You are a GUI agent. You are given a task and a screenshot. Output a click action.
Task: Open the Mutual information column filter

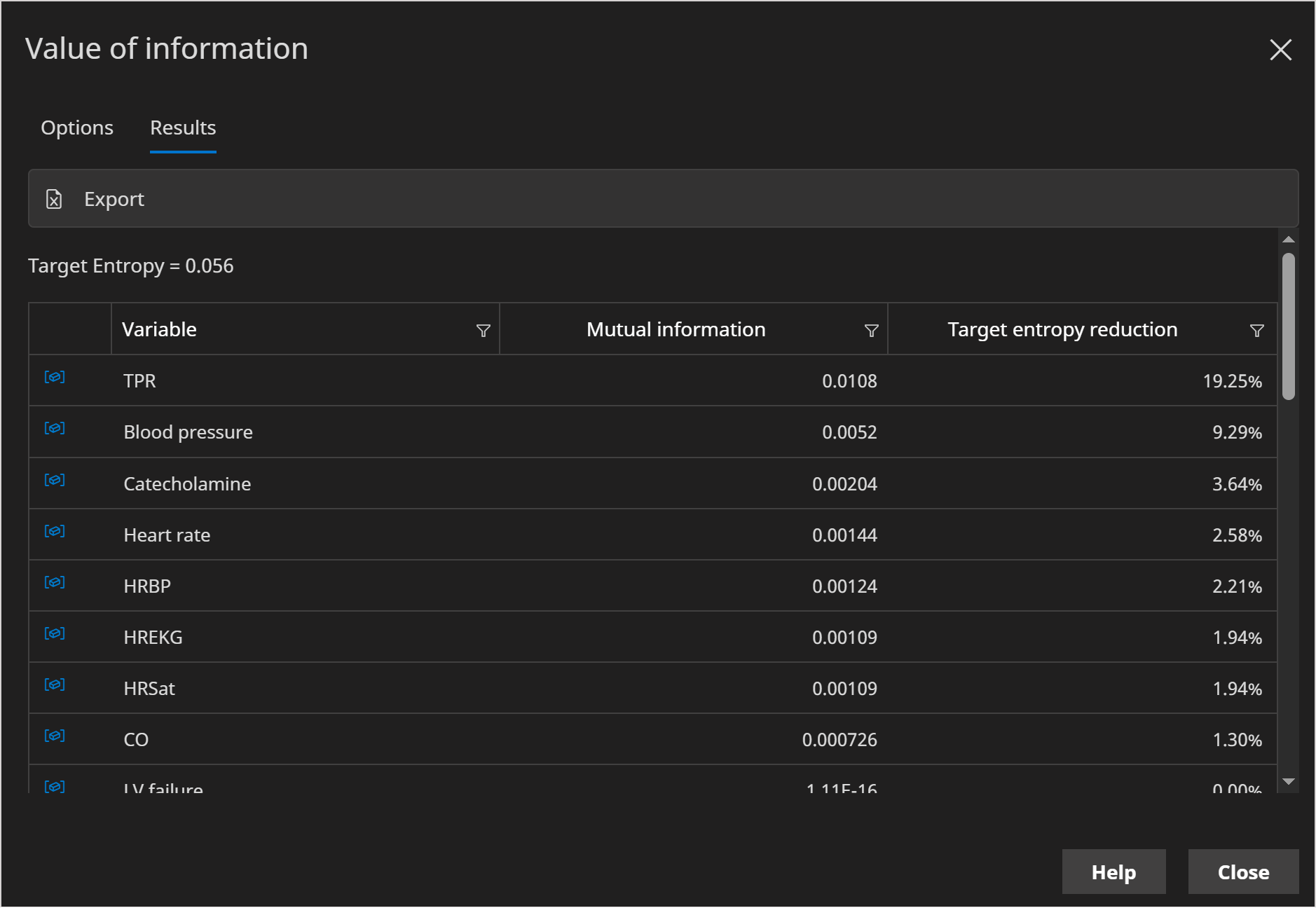[871, 331]
